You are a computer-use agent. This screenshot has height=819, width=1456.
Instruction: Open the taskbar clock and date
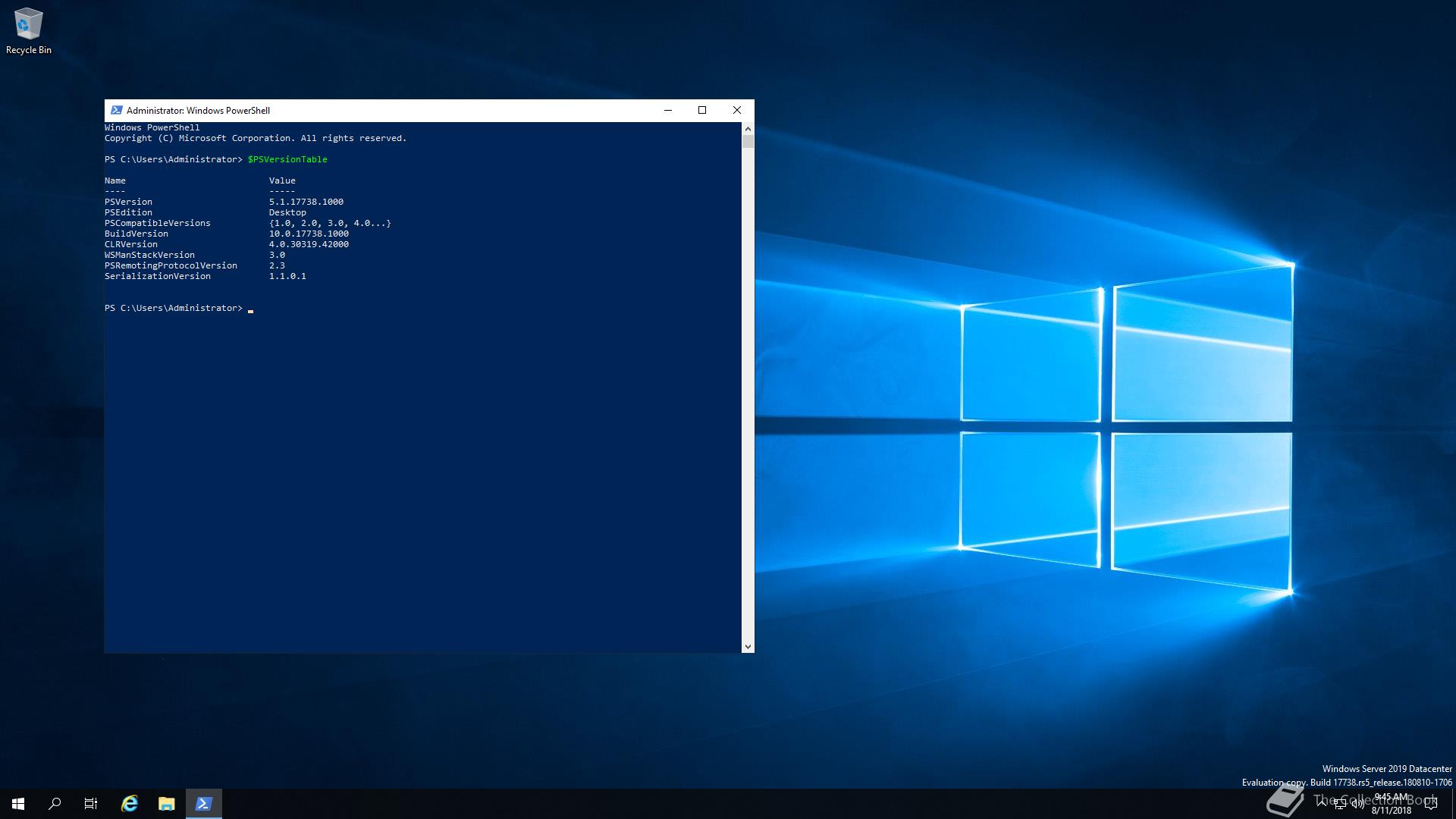[x=1392, y=804]
